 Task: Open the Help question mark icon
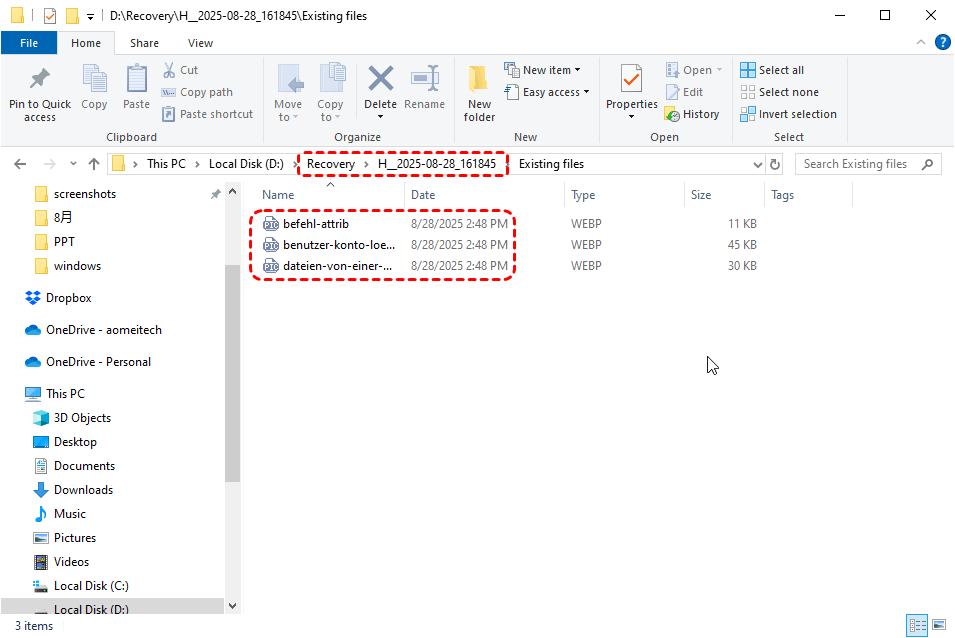click(942, 42)
